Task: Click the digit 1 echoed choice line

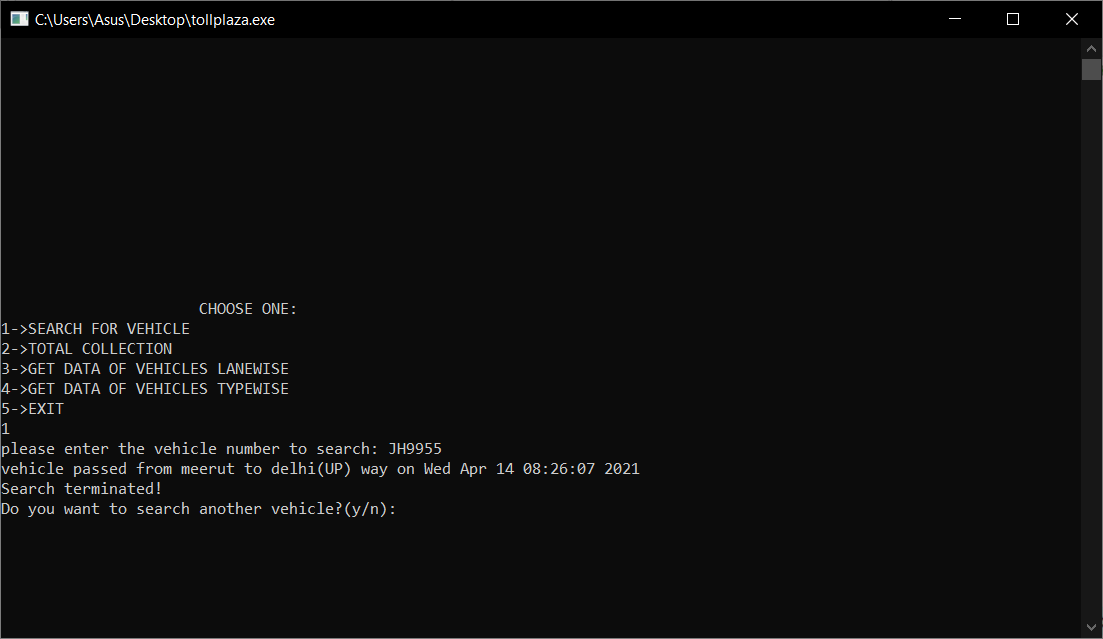Action: pyautogui.click(x=6, y=428)
